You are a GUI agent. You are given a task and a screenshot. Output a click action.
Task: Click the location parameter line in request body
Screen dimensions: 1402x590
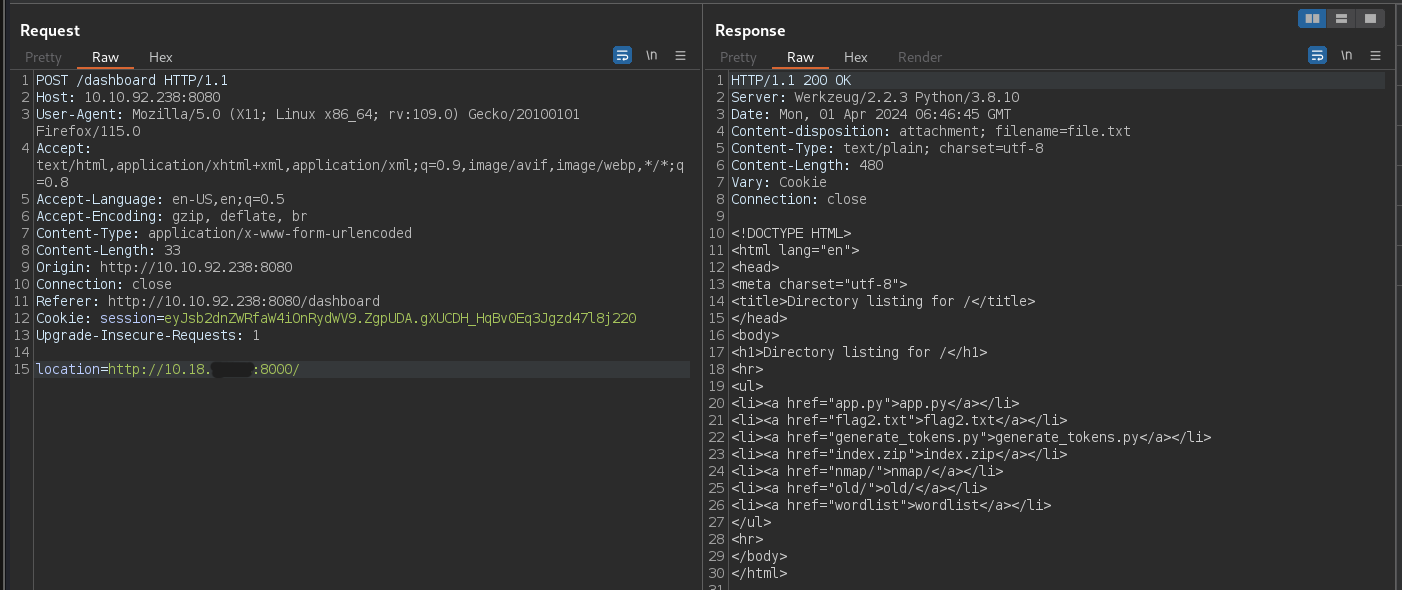[x=167, y=370]
